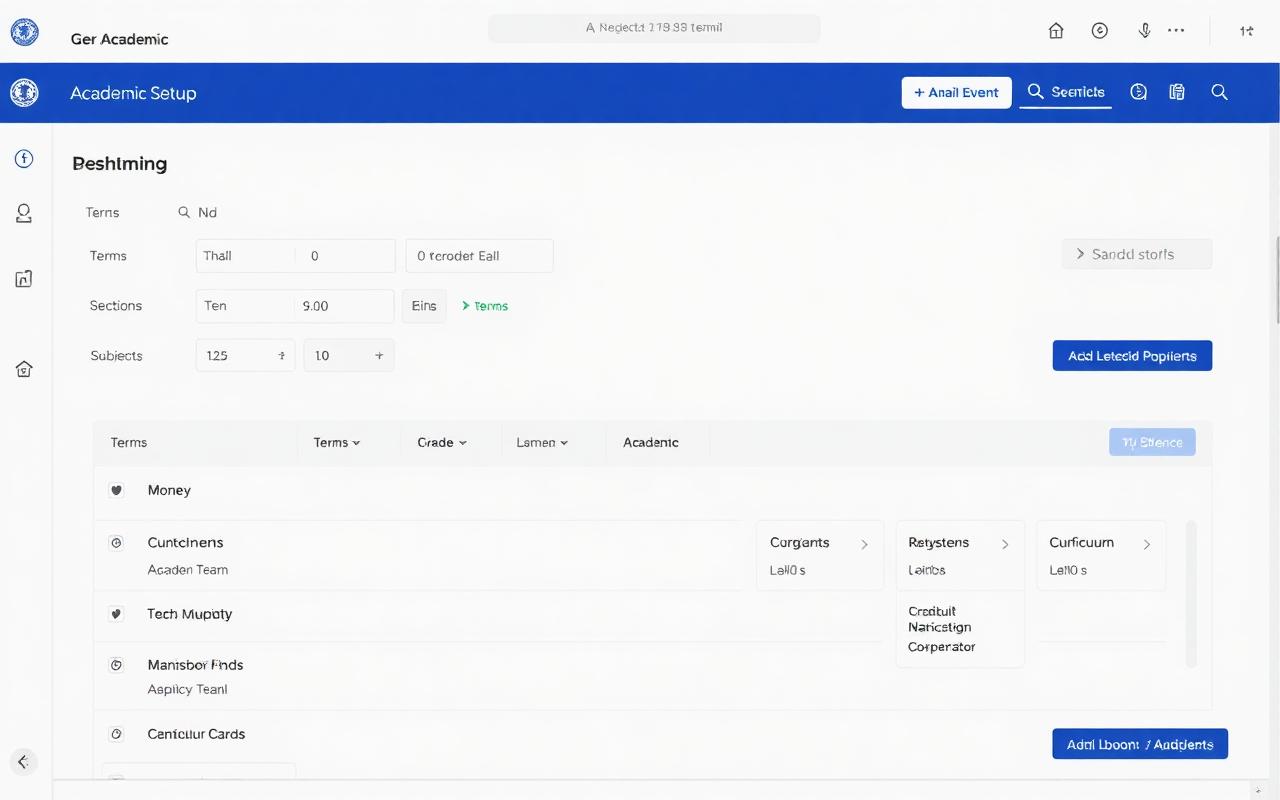This screenshot has height=800, width=1280.
Task: Toggle the heart icon on Tech Mupoty row
Action: 116,614
